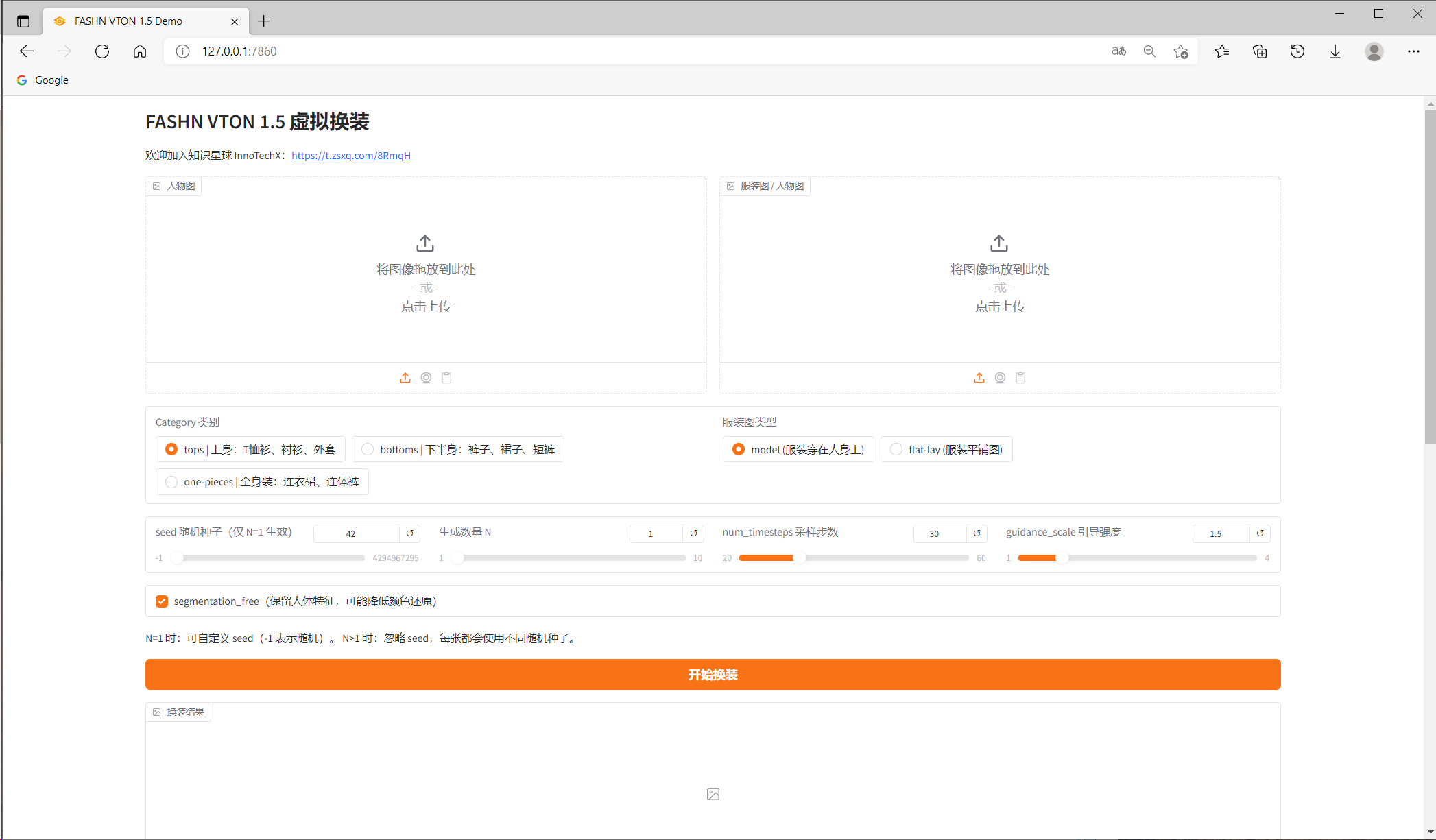Click webcam icon under 人物图 panel
The width and height of the screenshot is (1436, 840).
tap(426, 378)
